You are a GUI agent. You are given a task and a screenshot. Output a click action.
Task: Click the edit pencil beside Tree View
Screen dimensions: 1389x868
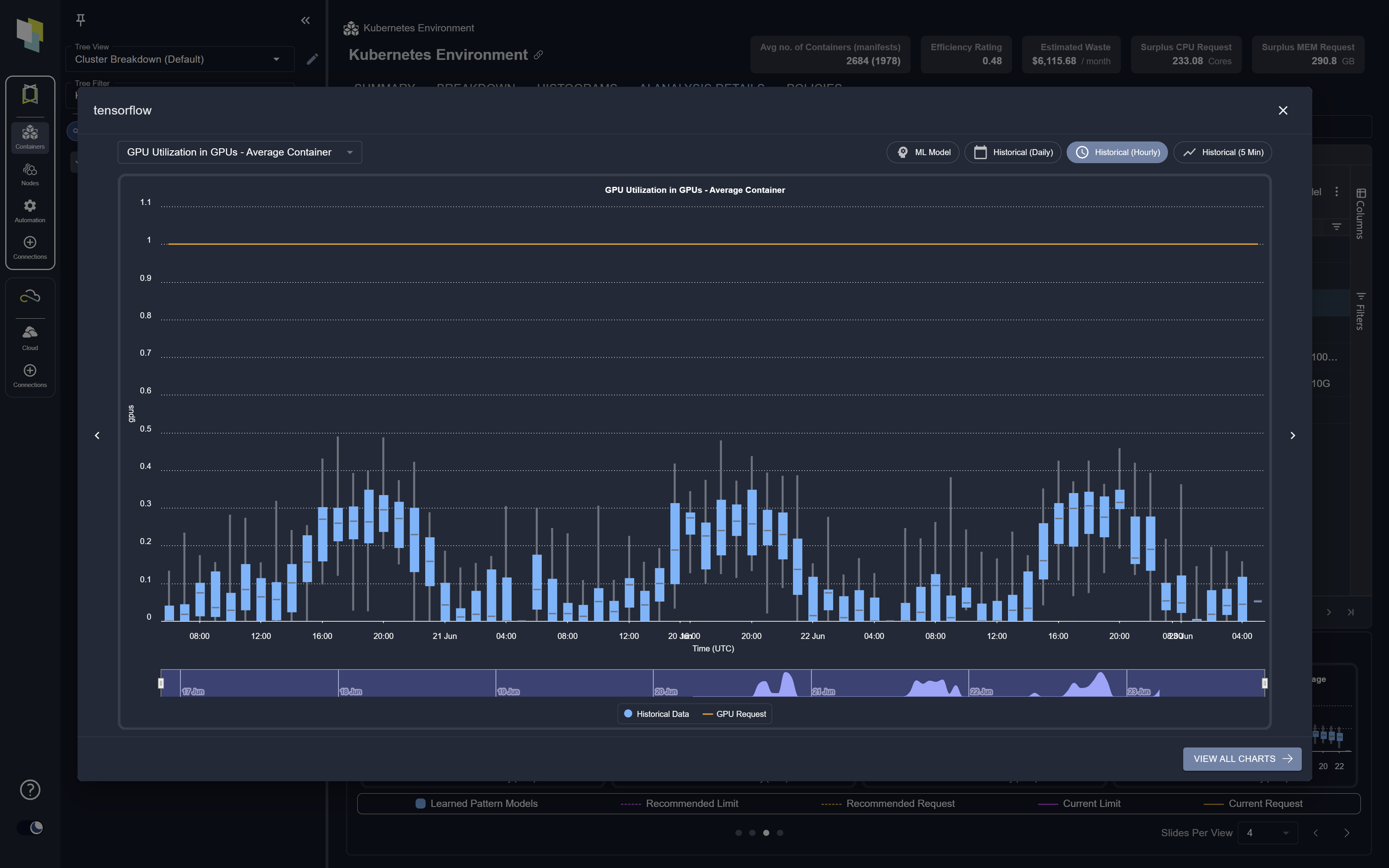click(x=312, y=59)
